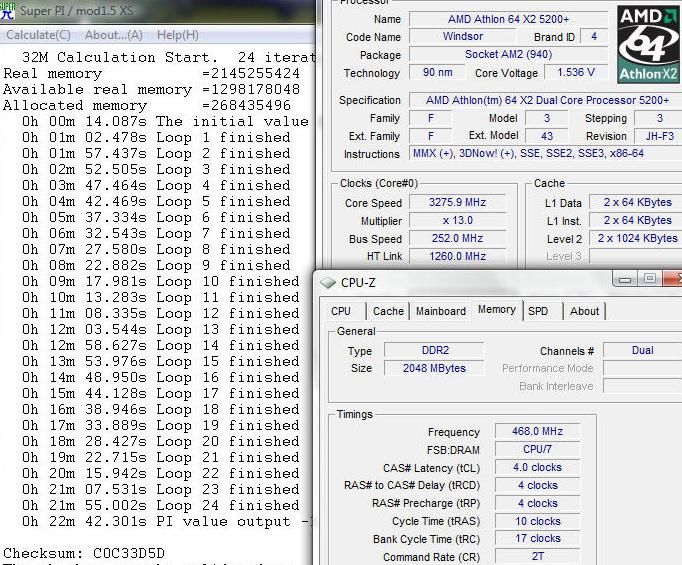Switch to the Cache tab in CPU-Z
This screenshot has height=565, width=682.
(388, 311)
